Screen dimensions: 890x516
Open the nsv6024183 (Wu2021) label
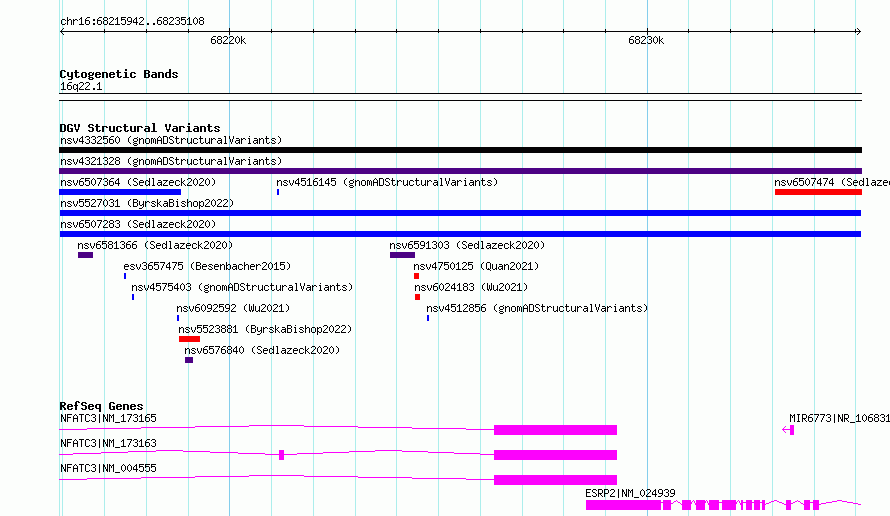pos(471,287)
